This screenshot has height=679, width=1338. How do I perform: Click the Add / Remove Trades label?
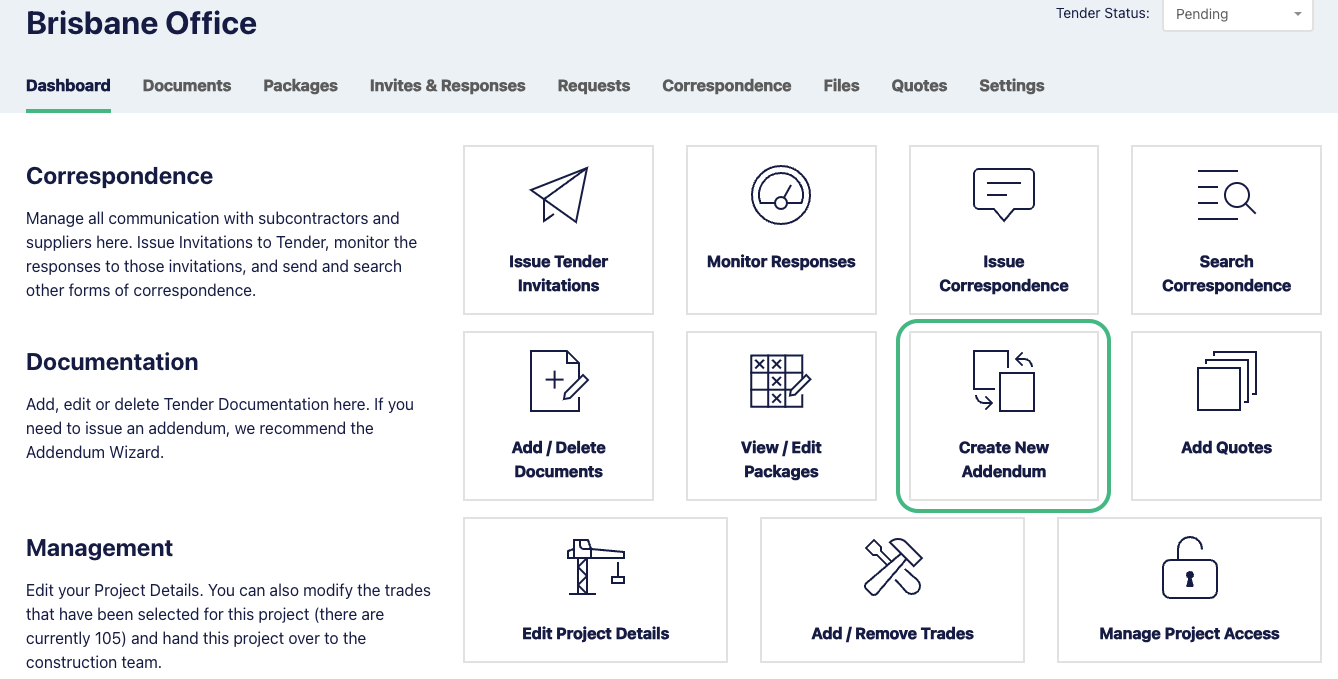(892, 634)
